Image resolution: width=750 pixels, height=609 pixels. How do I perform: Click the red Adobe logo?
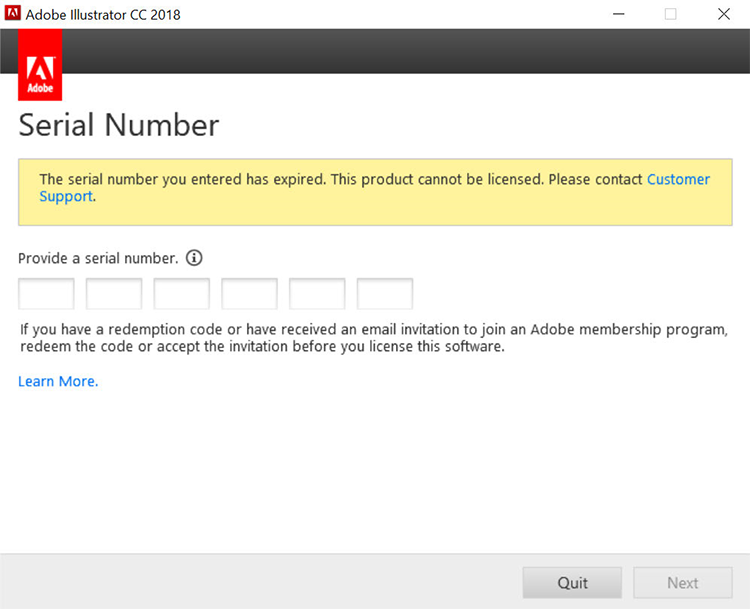(x=40, y=65)
